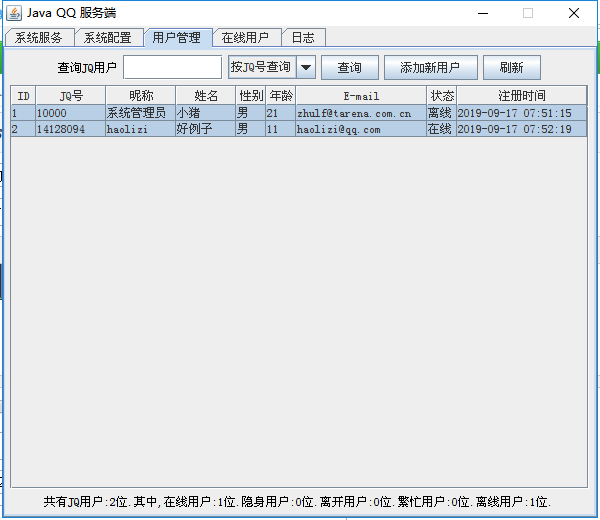Click the age cell 11

pyautogui.click(x=281, y=129)
